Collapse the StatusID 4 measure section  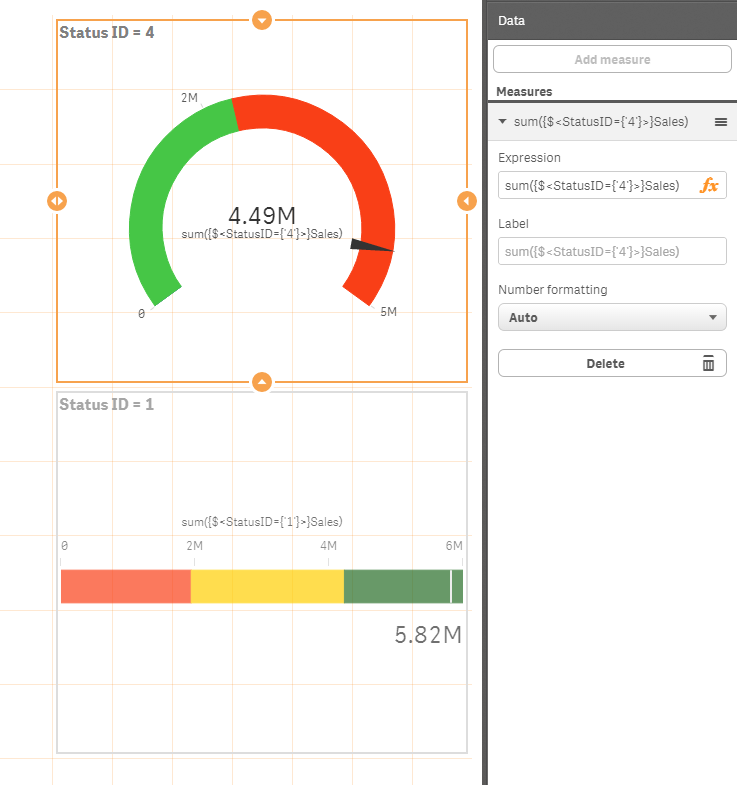pyautogui.click(x=503, y=122)
